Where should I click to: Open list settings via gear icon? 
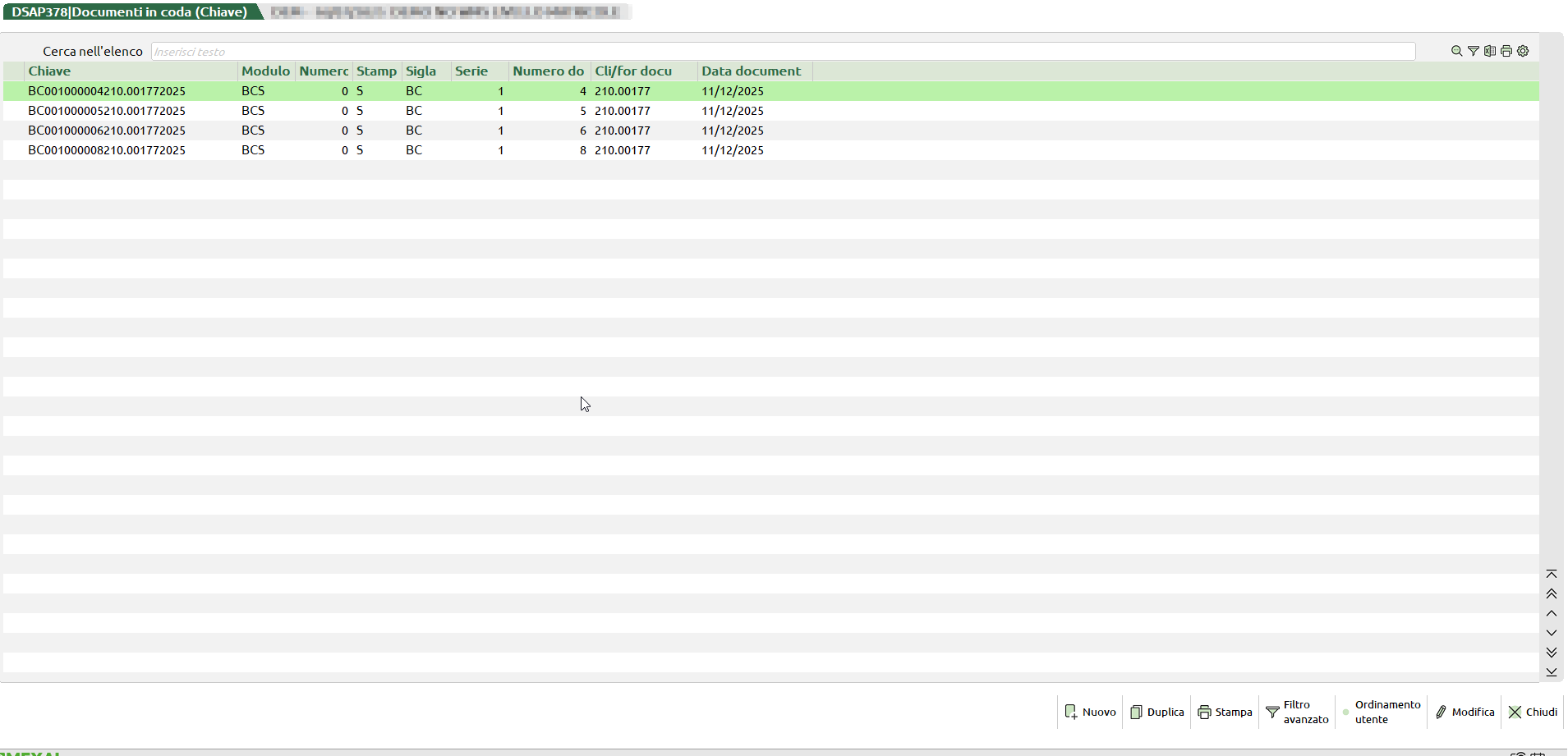tap(1523, 51)
